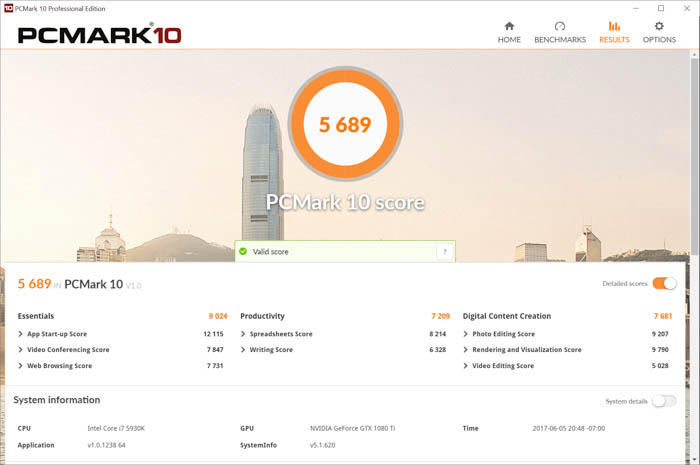This screenshot has height=465, width=700.
Task: Click the Productivity heading
Action: (x=262, y=316)
